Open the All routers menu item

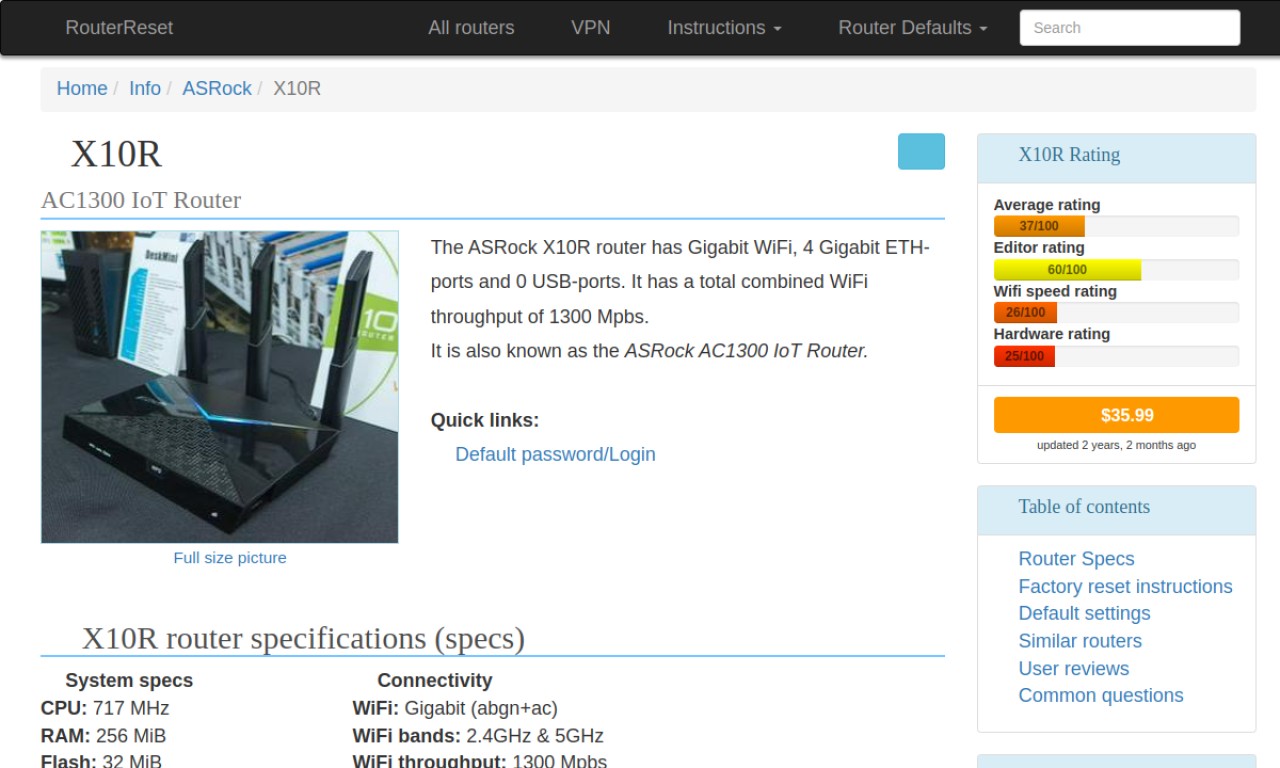coord(471,28)
